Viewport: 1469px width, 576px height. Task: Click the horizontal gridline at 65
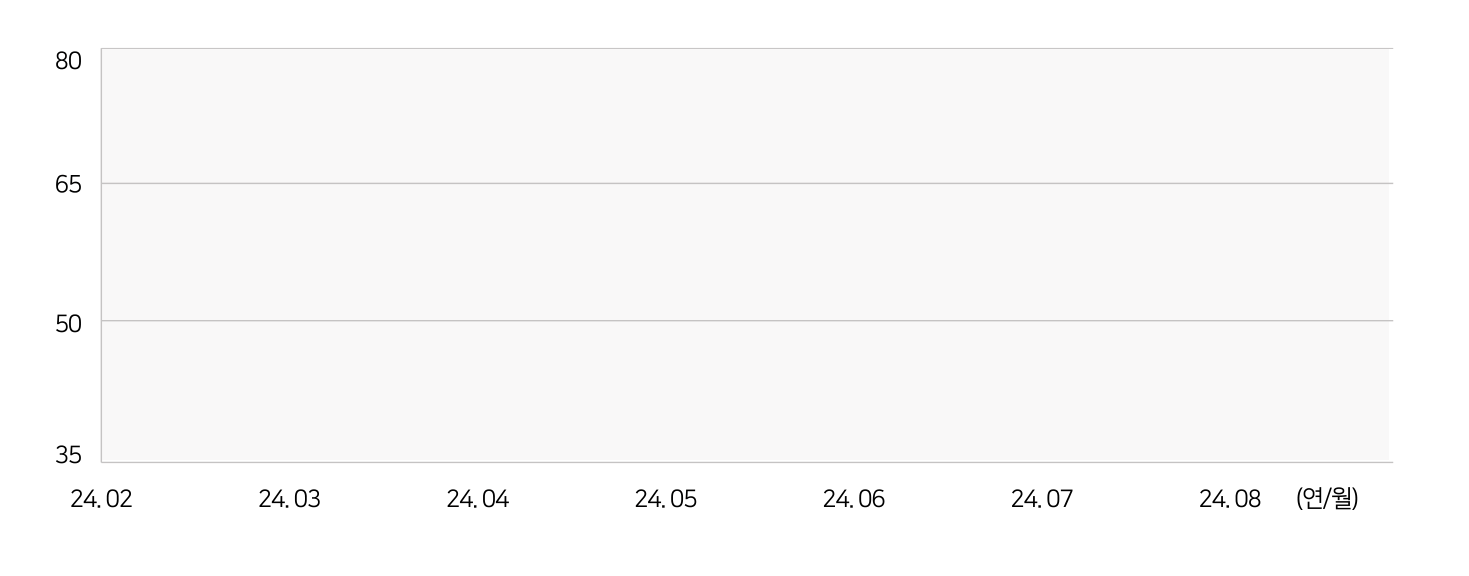(x=747, y=183)
